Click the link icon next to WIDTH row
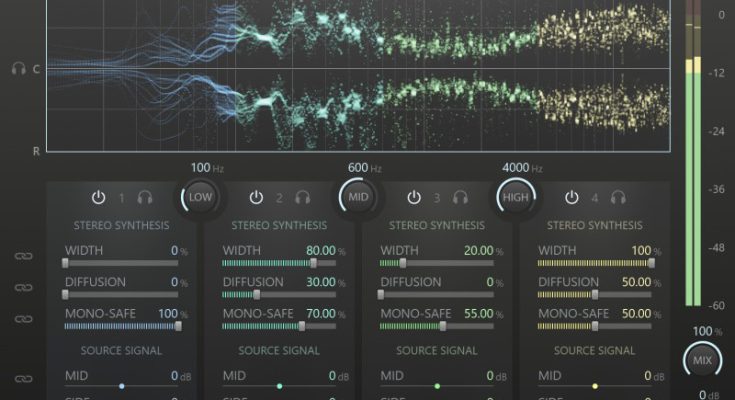Viewport: 735px width, 400px height. pyautogui.click(x=23, y=257)
